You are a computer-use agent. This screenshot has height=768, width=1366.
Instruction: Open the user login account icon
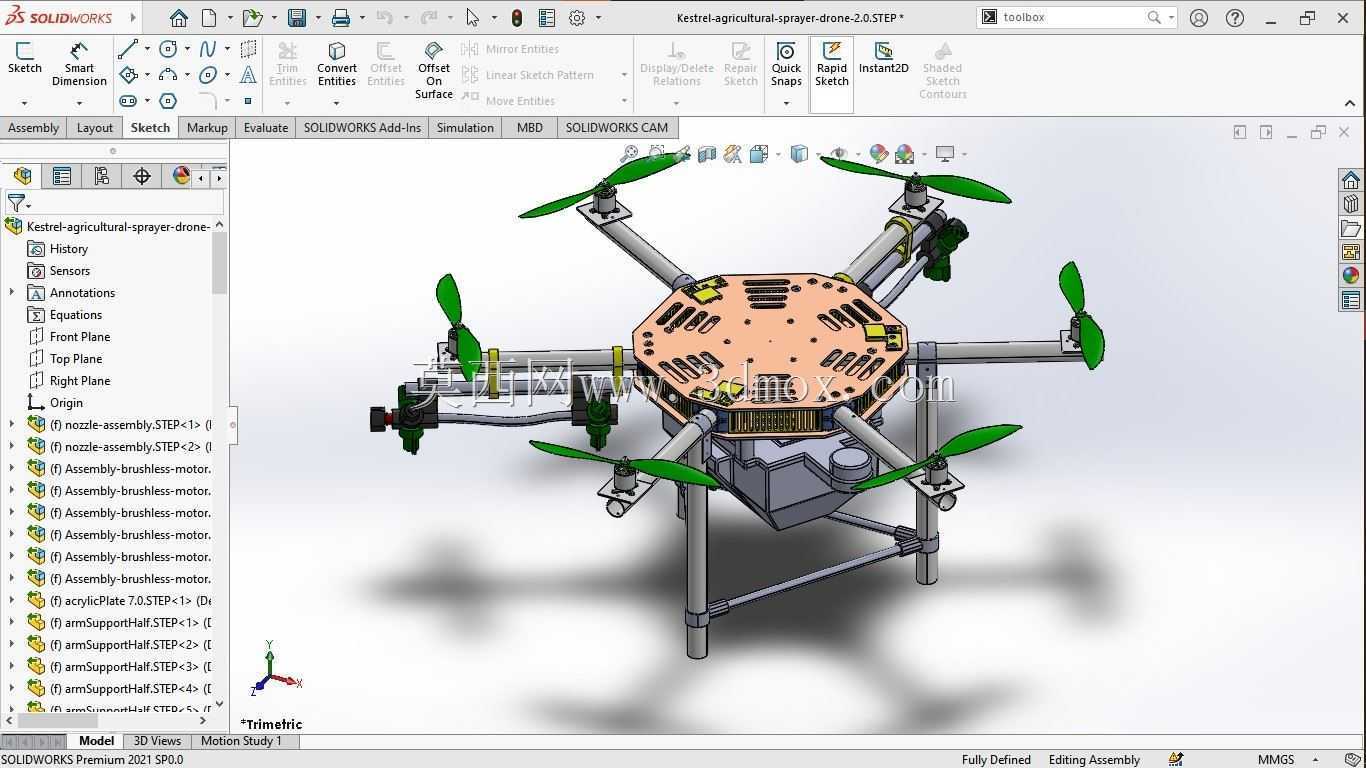pos(1199,18)
